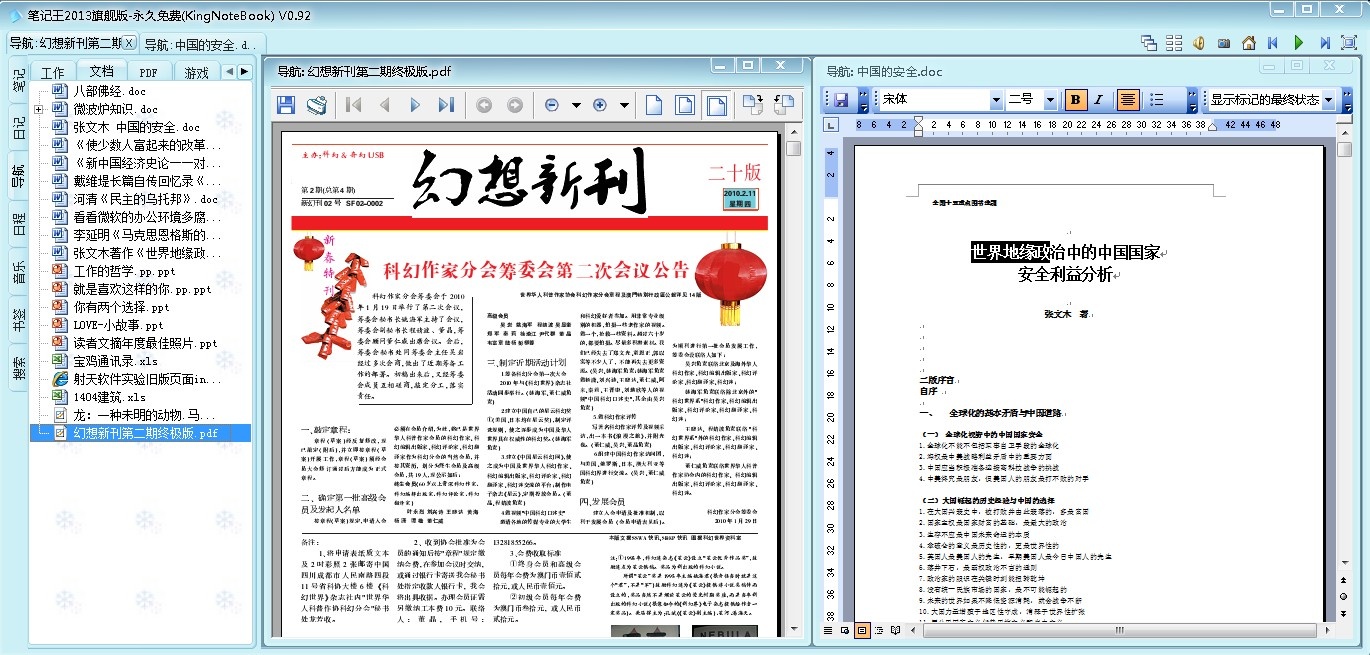The height and width of the screenshot is (655, 1370).
Task: Open the 日记 sidebar tab
Action: [19, 128]
